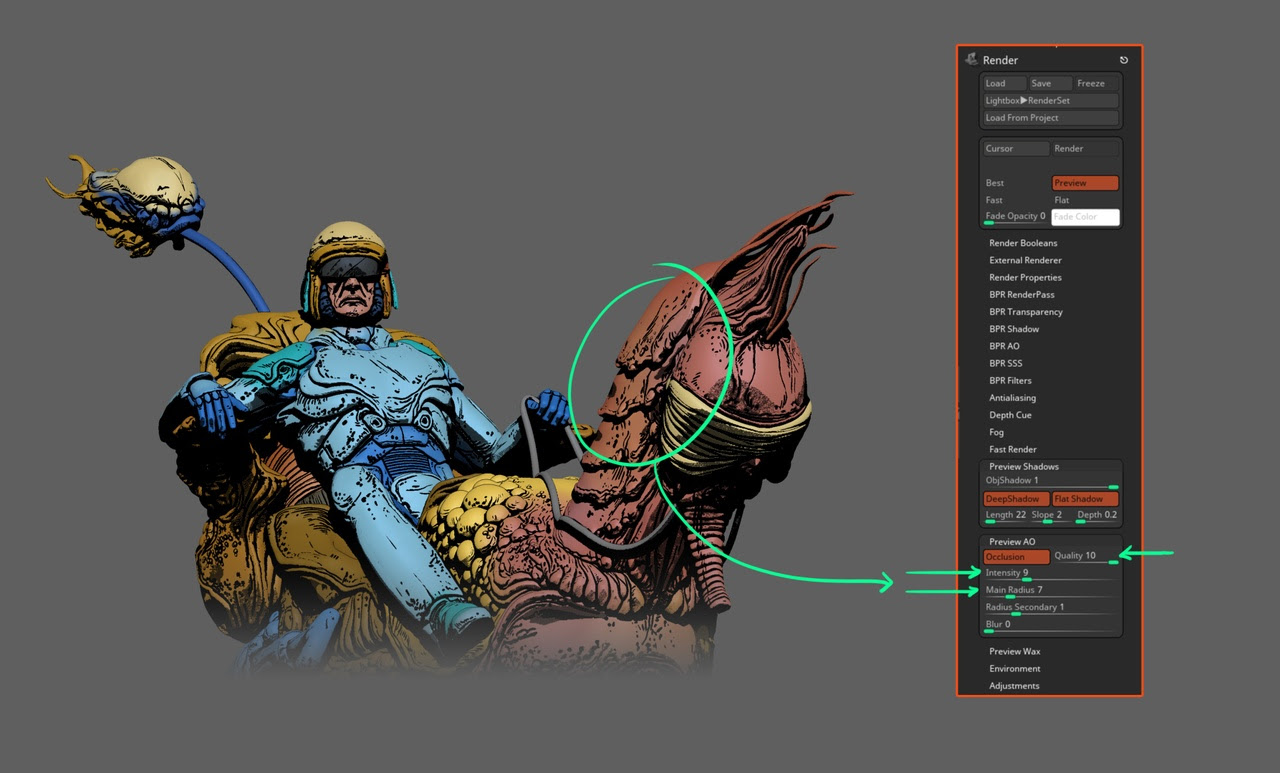Adjust AO Quality slider
The width and height of the screenshot is (1280, 773).
pyautogui.click(x=1085, y=557)
